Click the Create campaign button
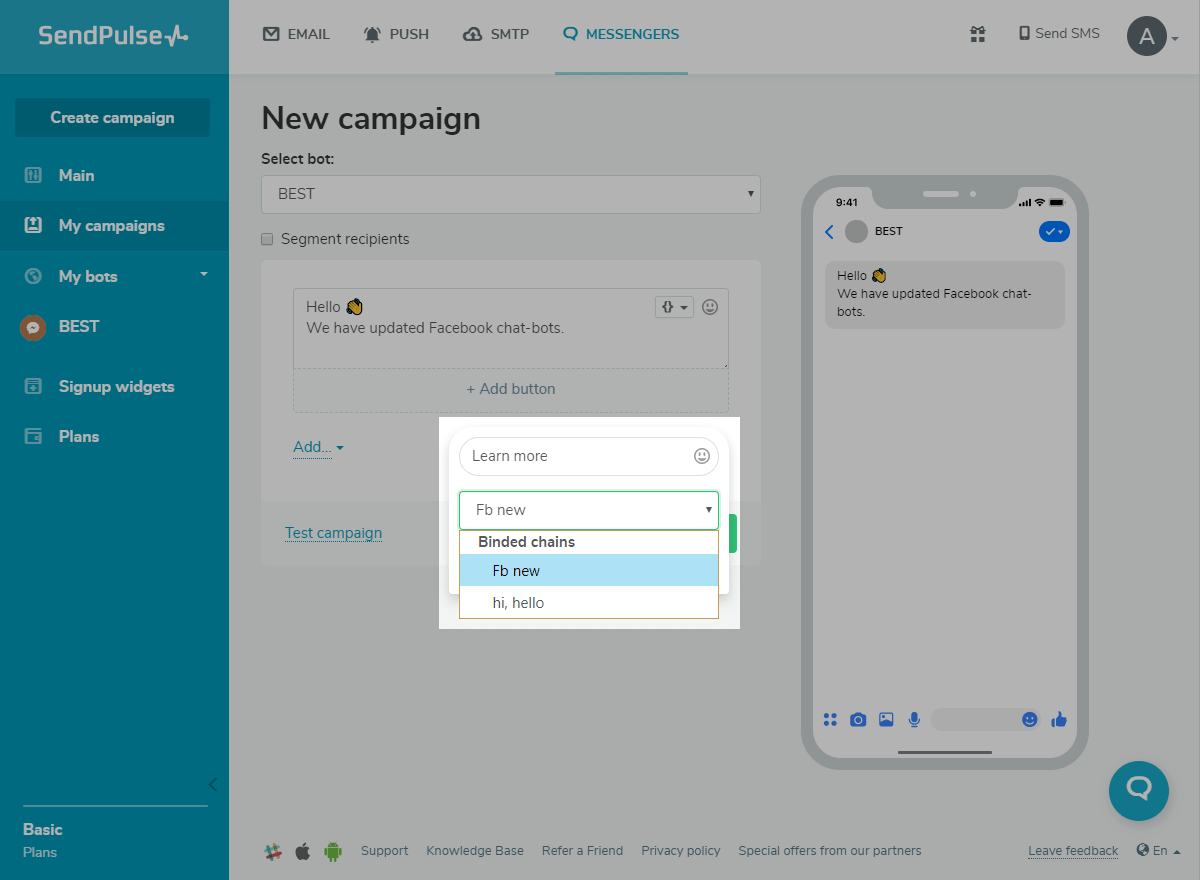1200x880 pixels. coord(112,117)
